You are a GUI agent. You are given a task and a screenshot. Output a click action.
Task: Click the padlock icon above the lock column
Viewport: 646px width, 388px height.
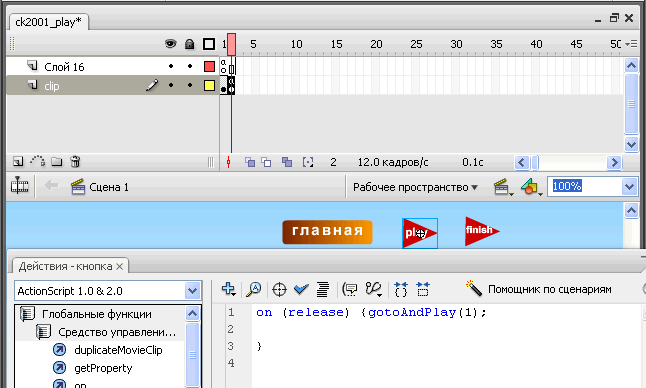click(x=190, y=44)
